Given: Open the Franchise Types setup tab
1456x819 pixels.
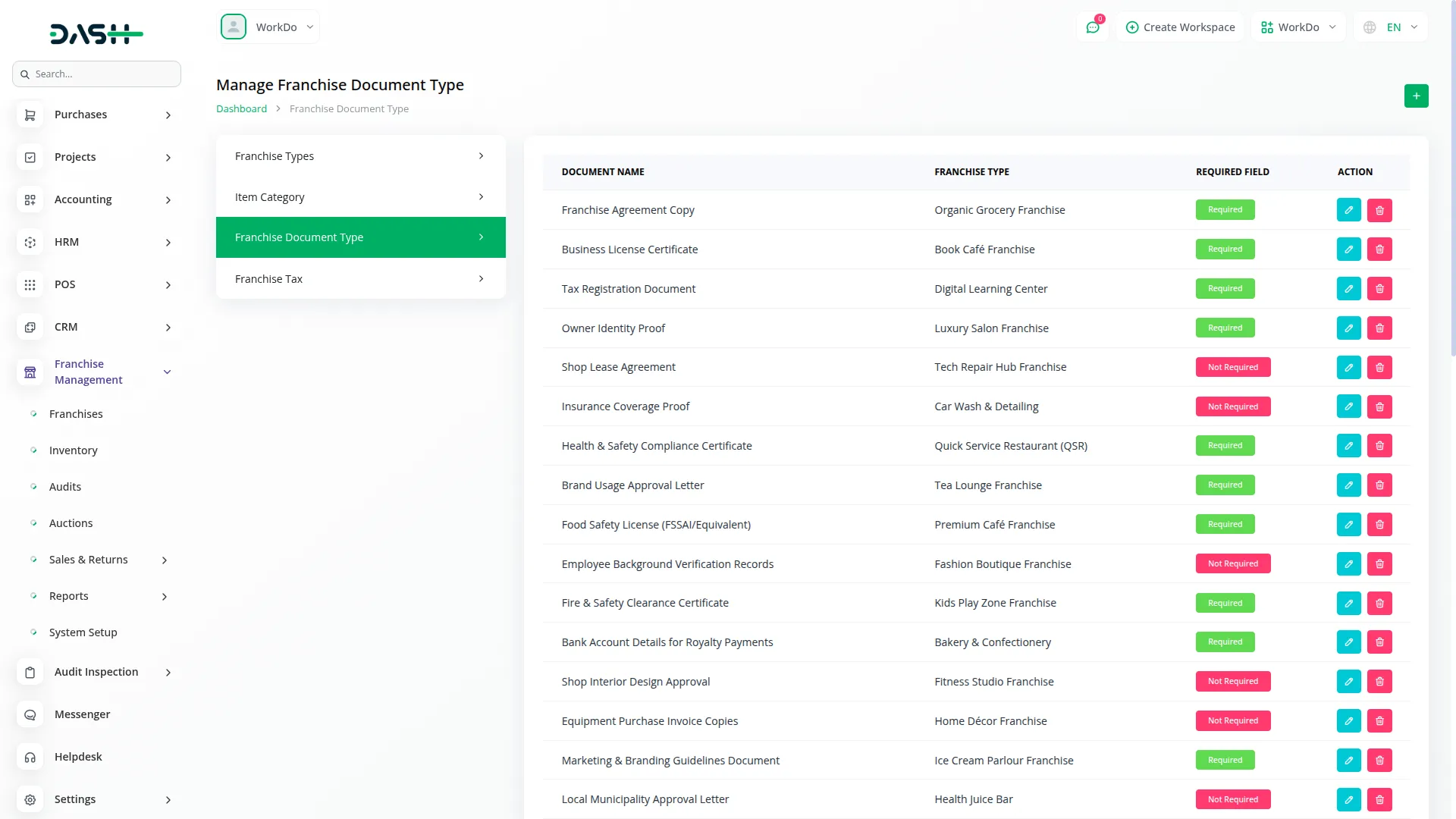Looking at the screenshot, I should pos(360,156).
